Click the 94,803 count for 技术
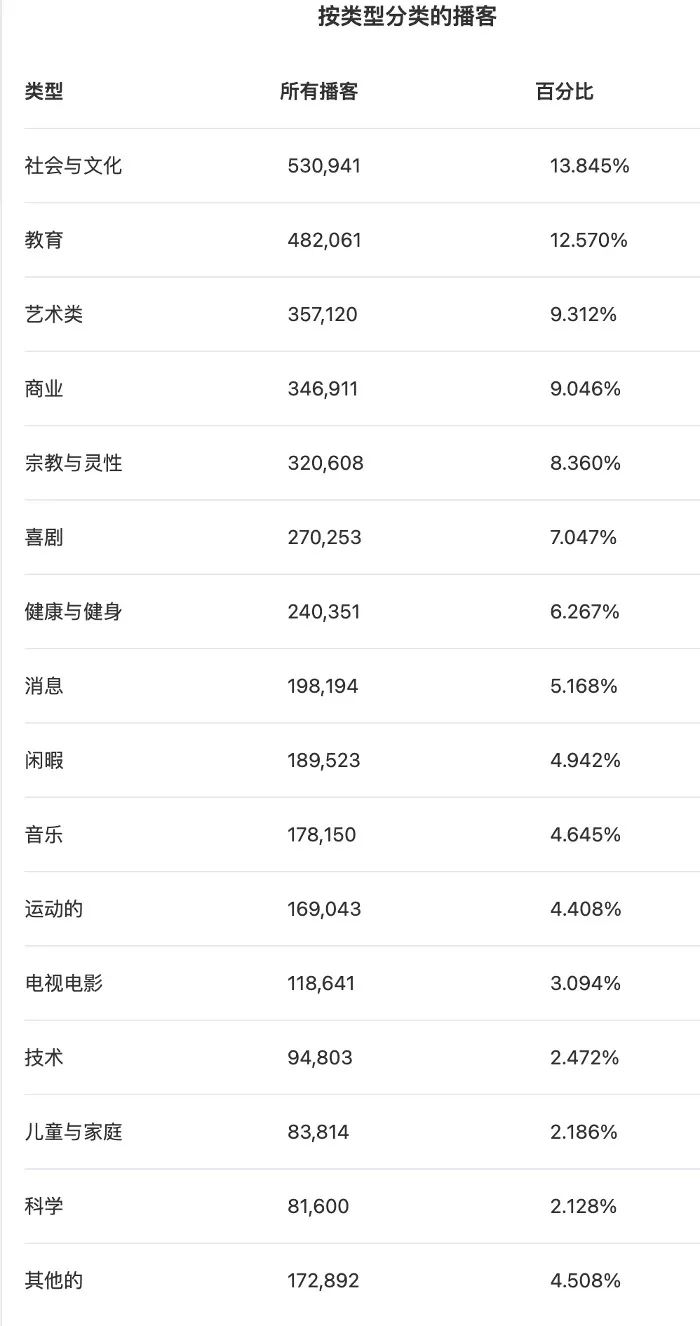This screenshot has width=700, height=1326. (x=320, y=1058)
